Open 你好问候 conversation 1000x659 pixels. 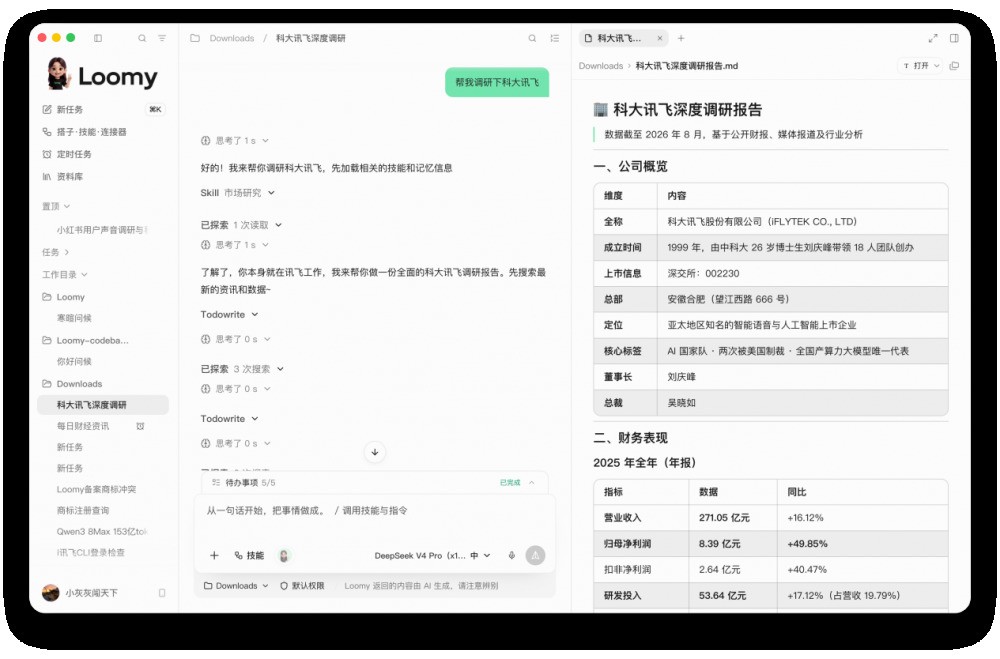pos(74,361)
